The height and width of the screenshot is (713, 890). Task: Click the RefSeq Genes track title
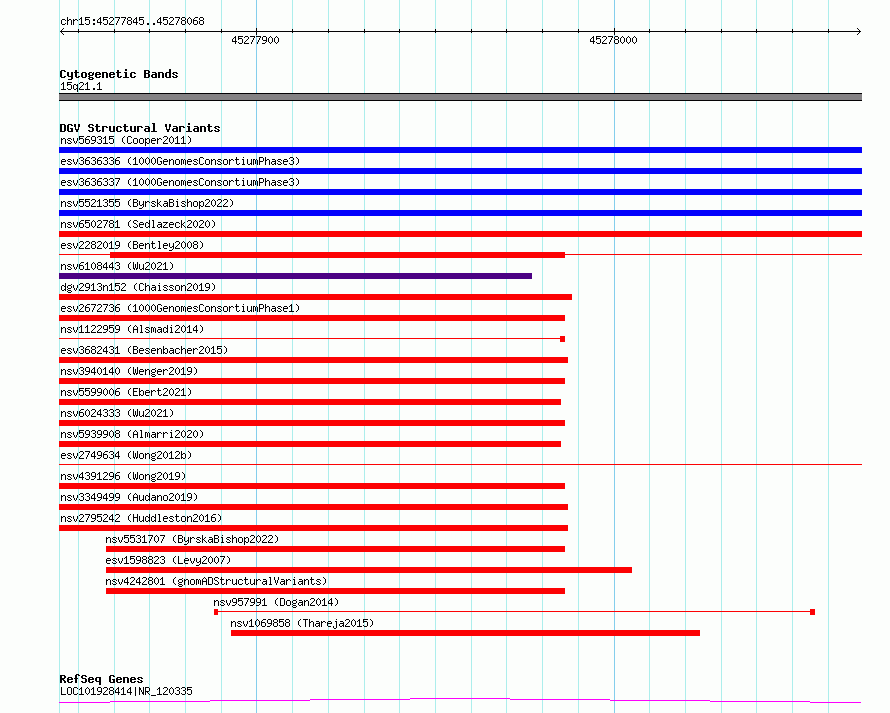coord(101,680)
